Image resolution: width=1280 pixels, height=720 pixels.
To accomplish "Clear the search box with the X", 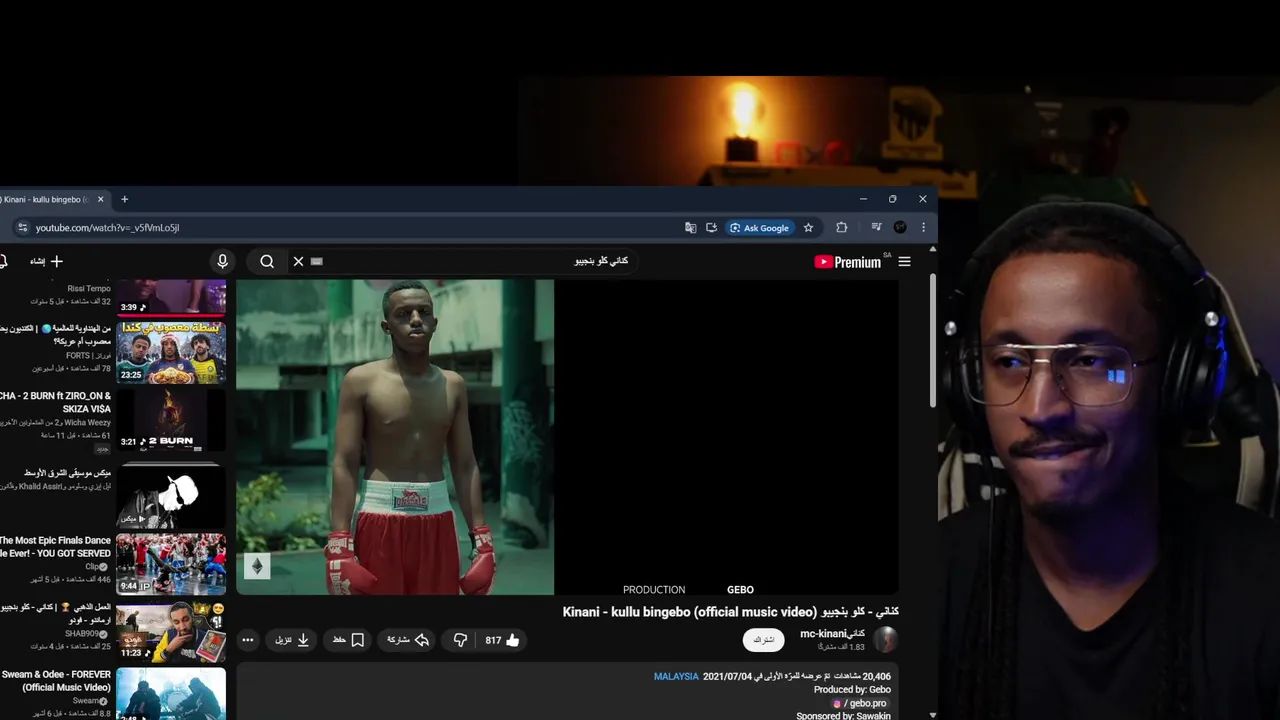I will [298, 261].
